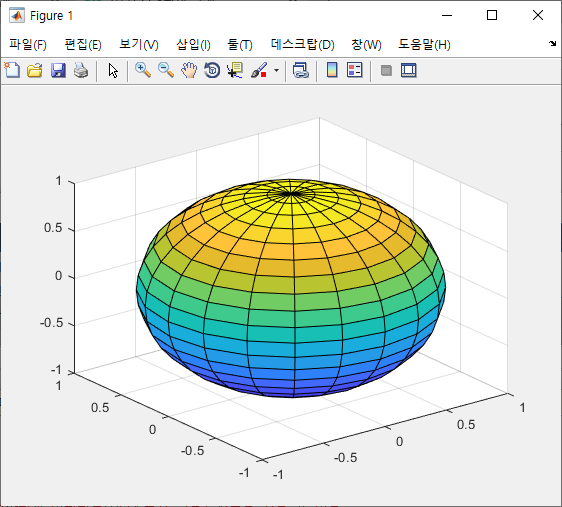Open the 삽입(I) menu
Image resolution: width=562 pixels, height=507 pixels.
193,44
